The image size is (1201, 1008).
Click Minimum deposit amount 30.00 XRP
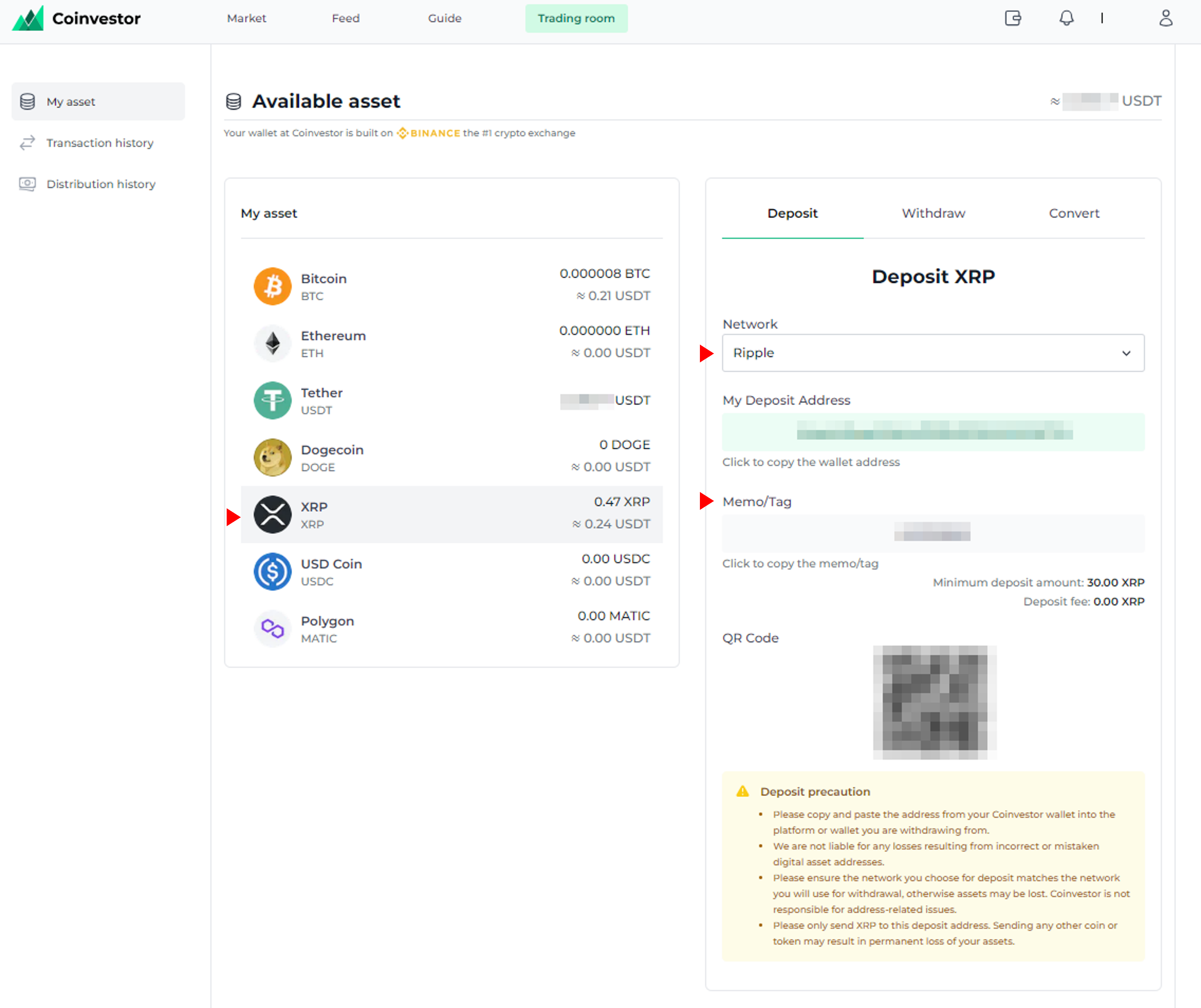click(x=1038, y=582)
